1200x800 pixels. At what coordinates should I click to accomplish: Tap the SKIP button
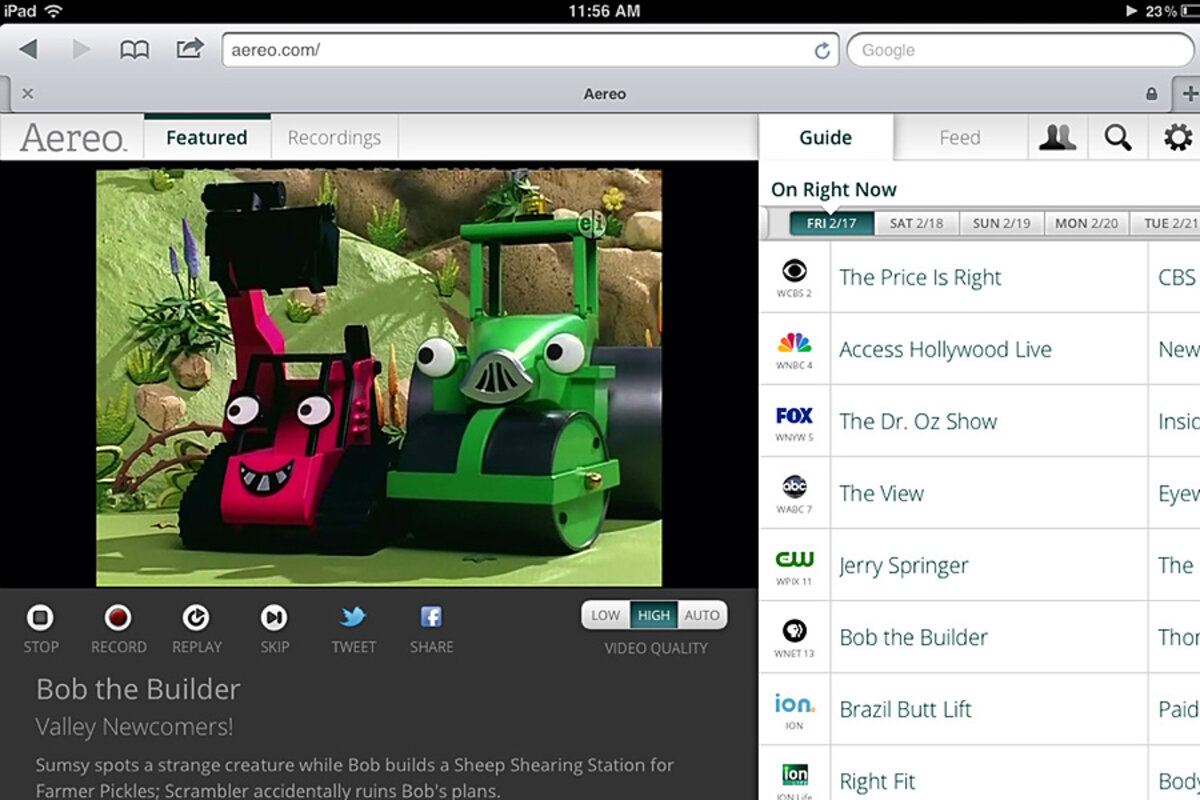[x=274, y=629]
